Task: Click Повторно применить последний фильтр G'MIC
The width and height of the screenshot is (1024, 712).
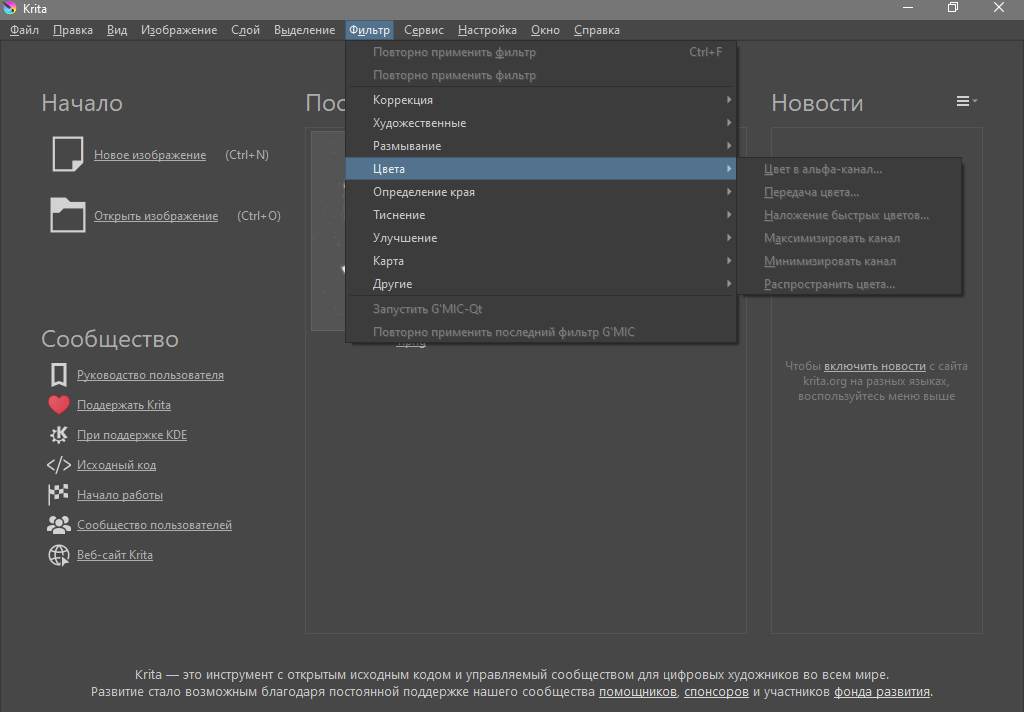Action: (541, 332)
